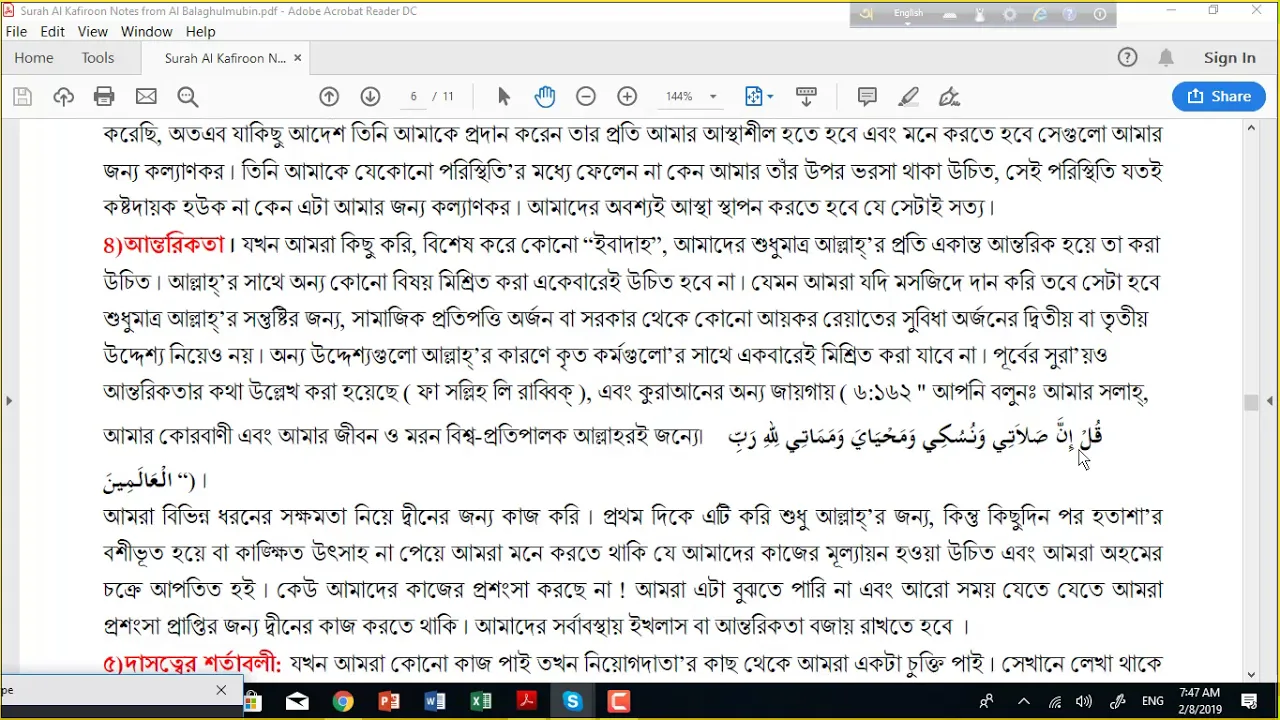Select the Surah Al Kafiroon document tab
This screenshot has height=720, width=1280.
(224, 58)
